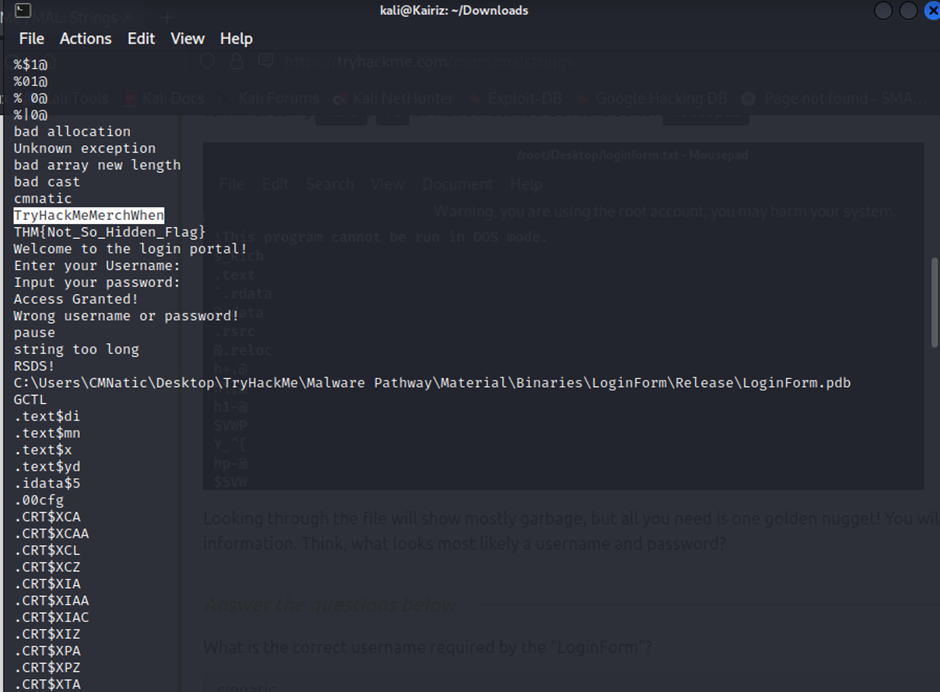The width and height of the screenshot is (940, 692).
Task: Open the "Page not found - SMA" bookmark
Action: pyautogui.click(x=837, y=99)
